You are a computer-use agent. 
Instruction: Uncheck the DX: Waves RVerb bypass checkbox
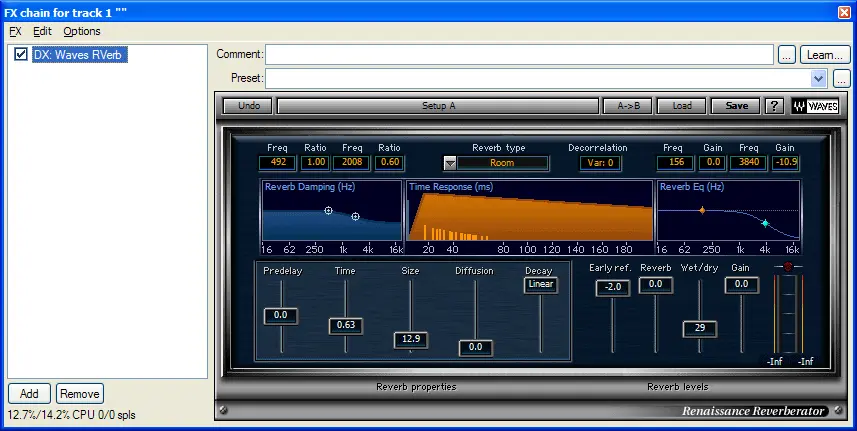click(x=21, y=54)
